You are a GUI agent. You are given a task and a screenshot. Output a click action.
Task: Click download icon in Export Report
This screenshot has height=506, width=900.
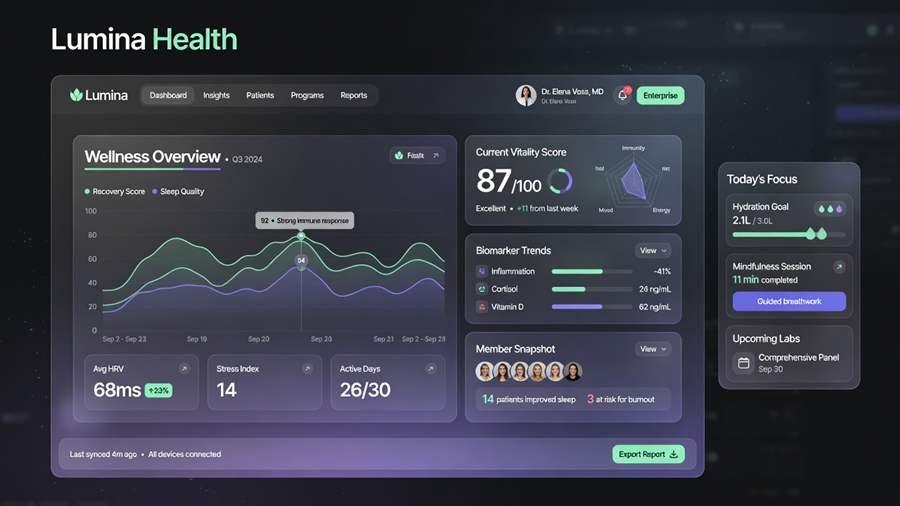pos(674,454)
